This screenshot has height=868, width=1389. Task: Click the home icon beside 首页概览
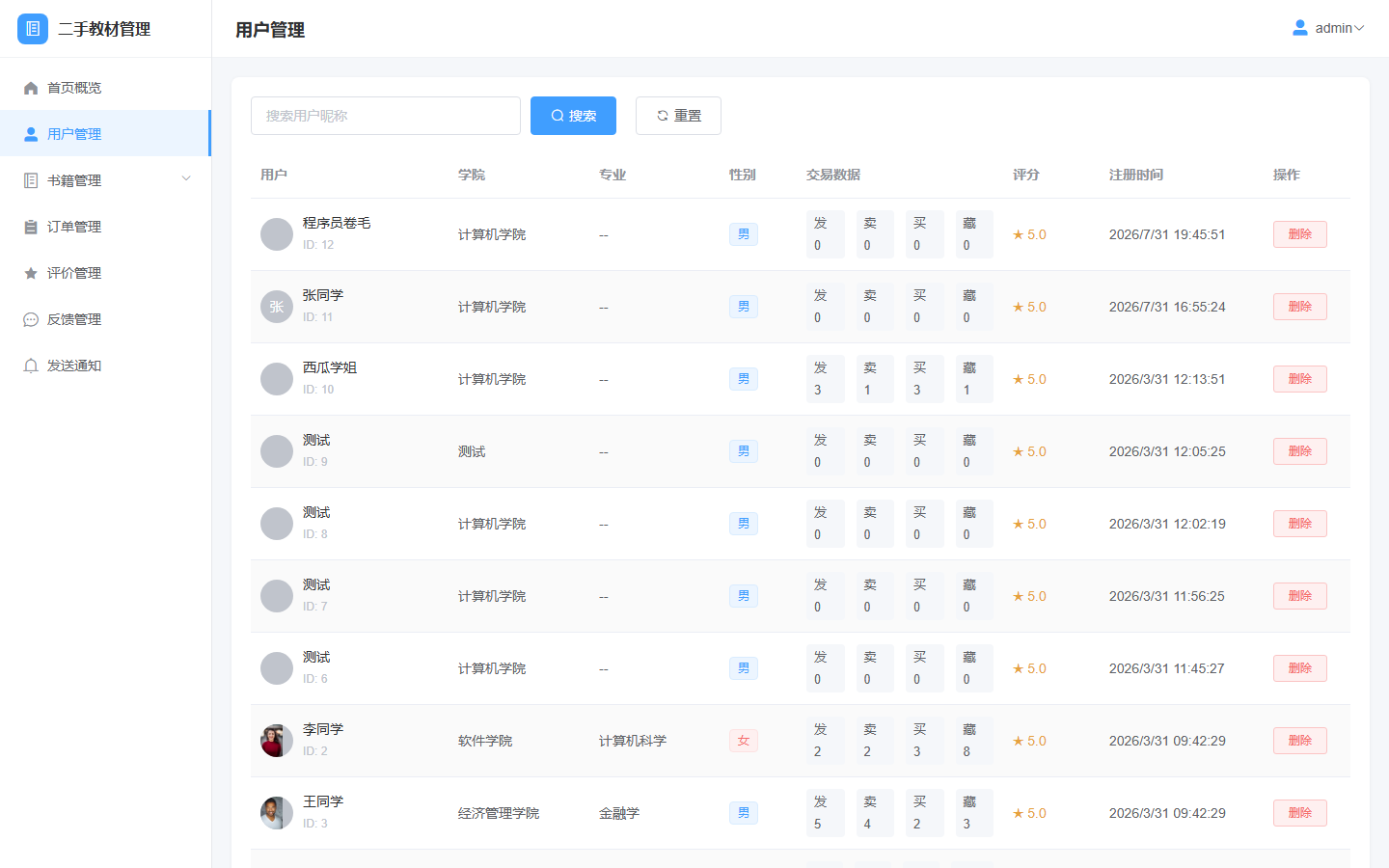pos(31,88)
